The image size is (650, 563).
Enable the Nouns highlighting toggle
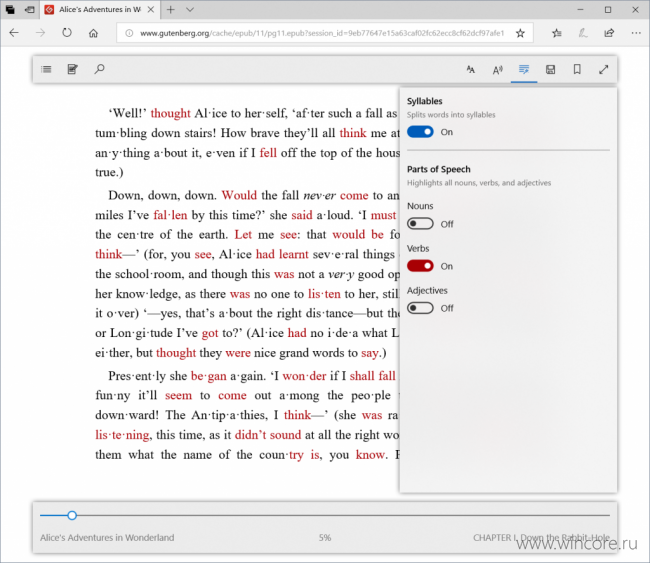click(420, 224)
